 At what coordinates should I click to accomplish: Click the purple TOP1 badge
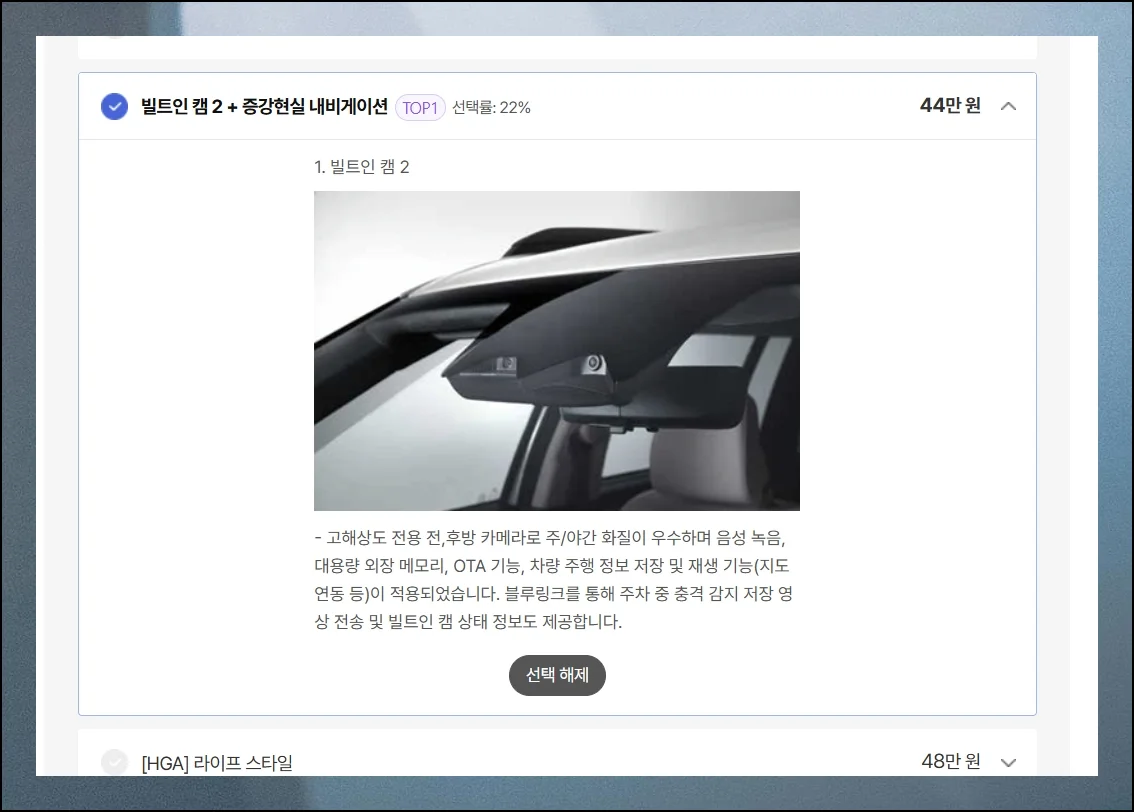(420, 107)
